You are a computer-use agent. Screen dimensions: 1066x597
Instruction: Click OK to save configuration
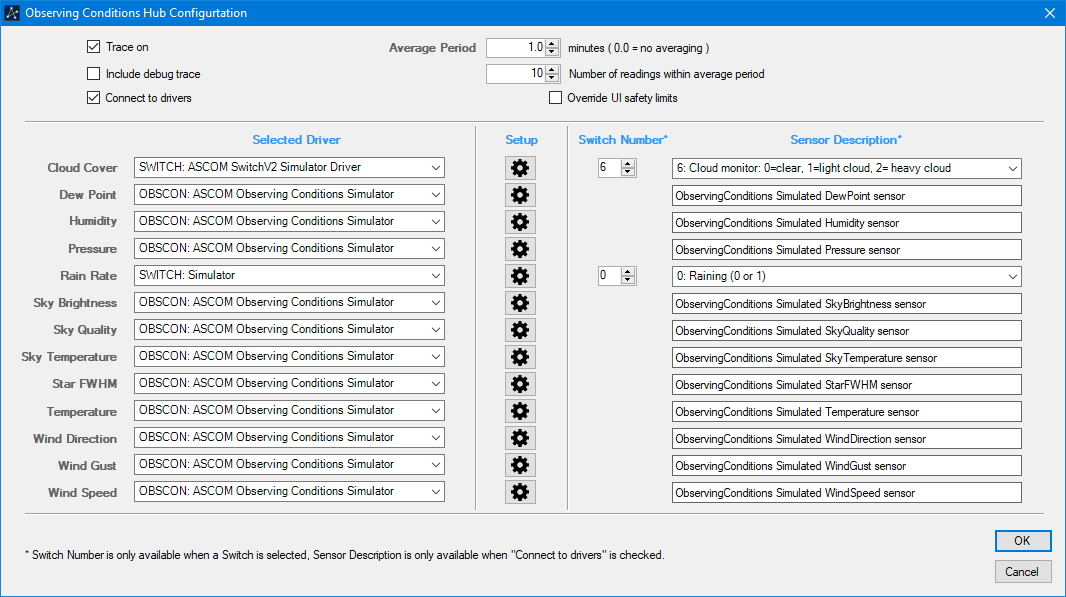click(x=1022, y=541)
